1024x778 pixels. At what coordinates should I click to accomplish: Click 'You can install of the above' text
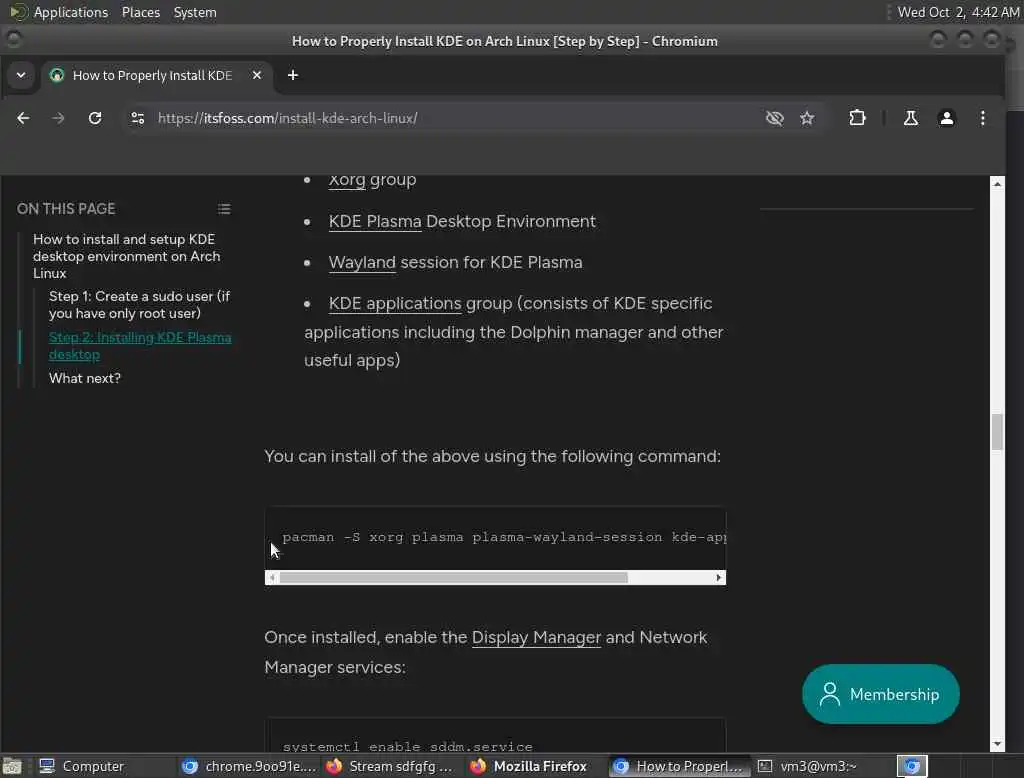[492, 457]
